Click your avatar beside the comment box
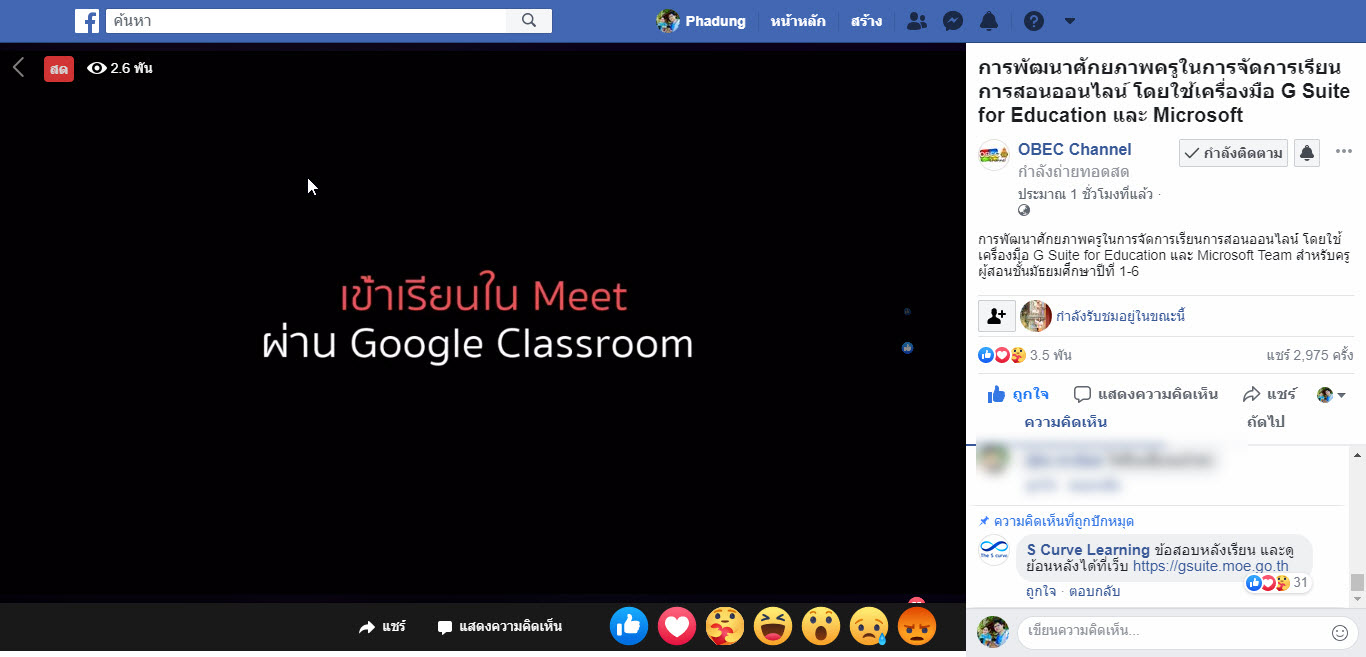The image size is (1366, 657). point(993,632)
